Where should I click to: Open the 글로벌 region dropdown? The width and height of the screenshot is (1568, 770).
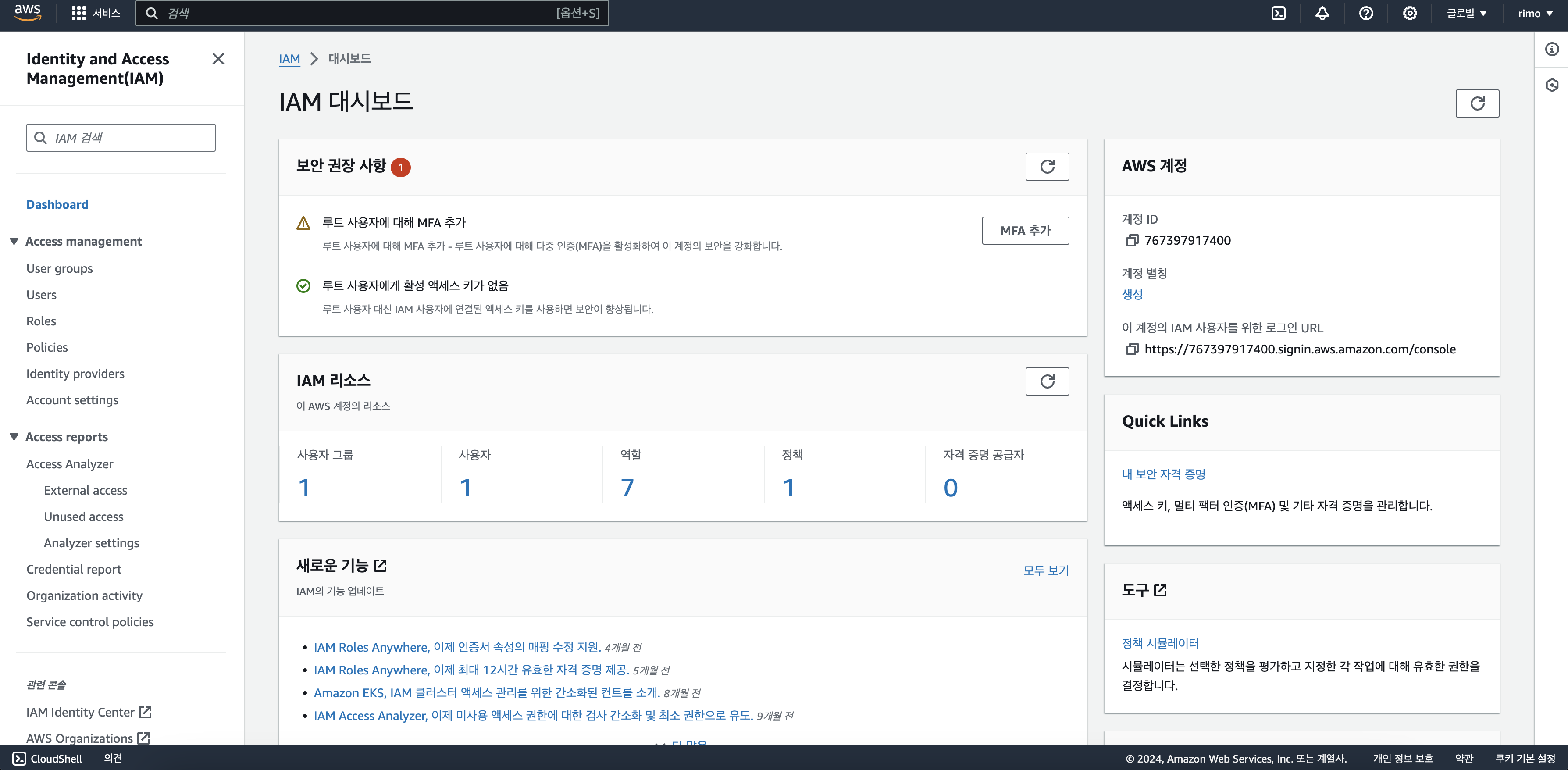point(1466,14)
